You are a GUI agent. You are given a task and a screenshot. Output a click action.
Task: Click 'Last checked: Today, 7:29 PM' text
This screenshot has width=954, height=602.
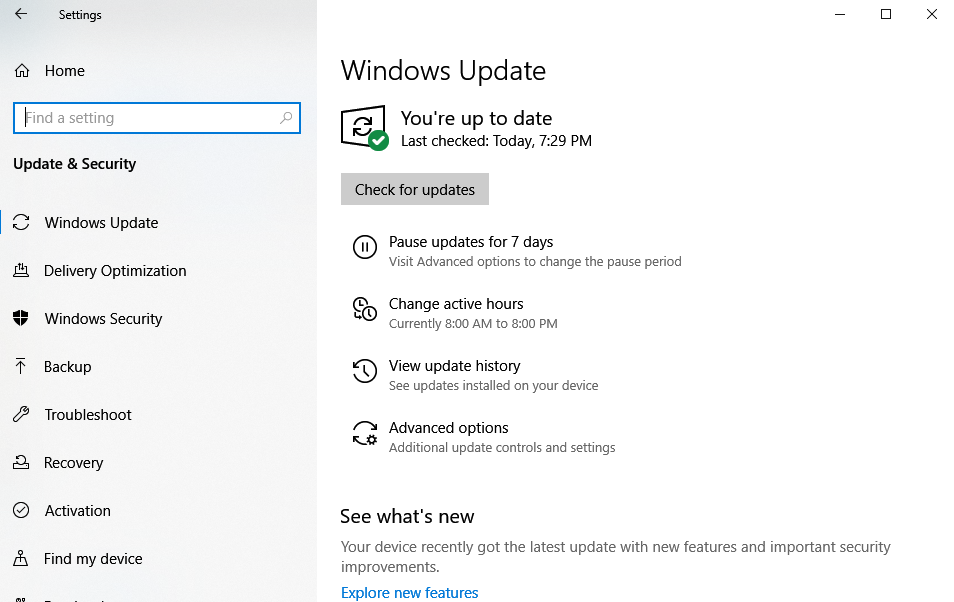(x=496, y=141)
